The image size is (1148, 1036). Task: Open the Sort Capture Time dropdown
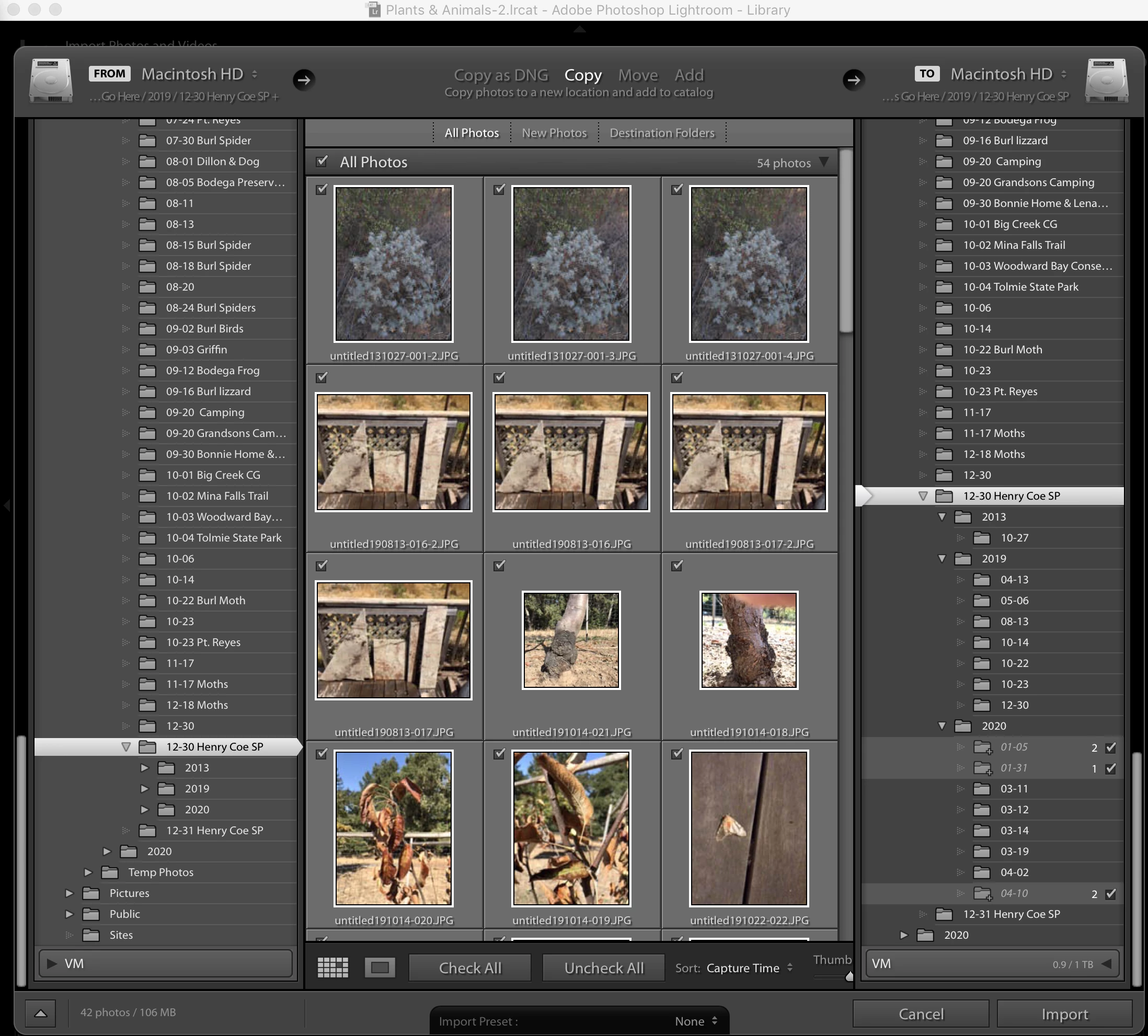(749, 968)
